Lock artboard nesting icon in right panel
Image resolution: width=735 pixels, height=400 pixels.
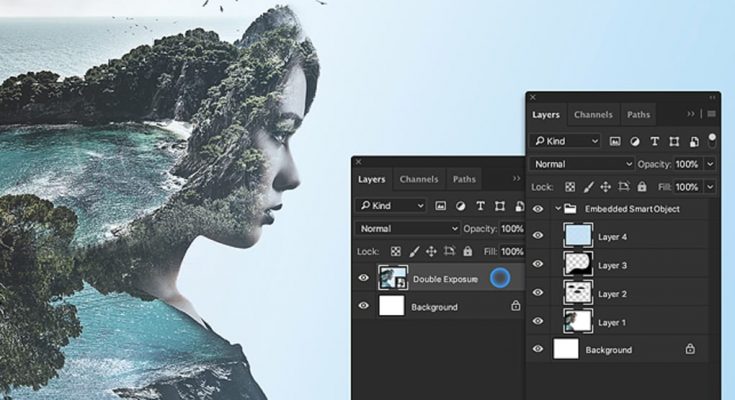[623, 187]
